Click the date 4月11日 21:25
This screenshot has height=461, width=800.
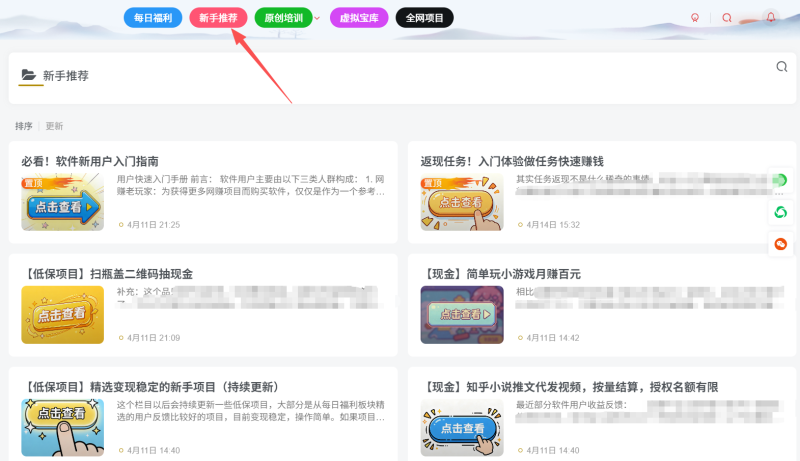tap(154, 225)
